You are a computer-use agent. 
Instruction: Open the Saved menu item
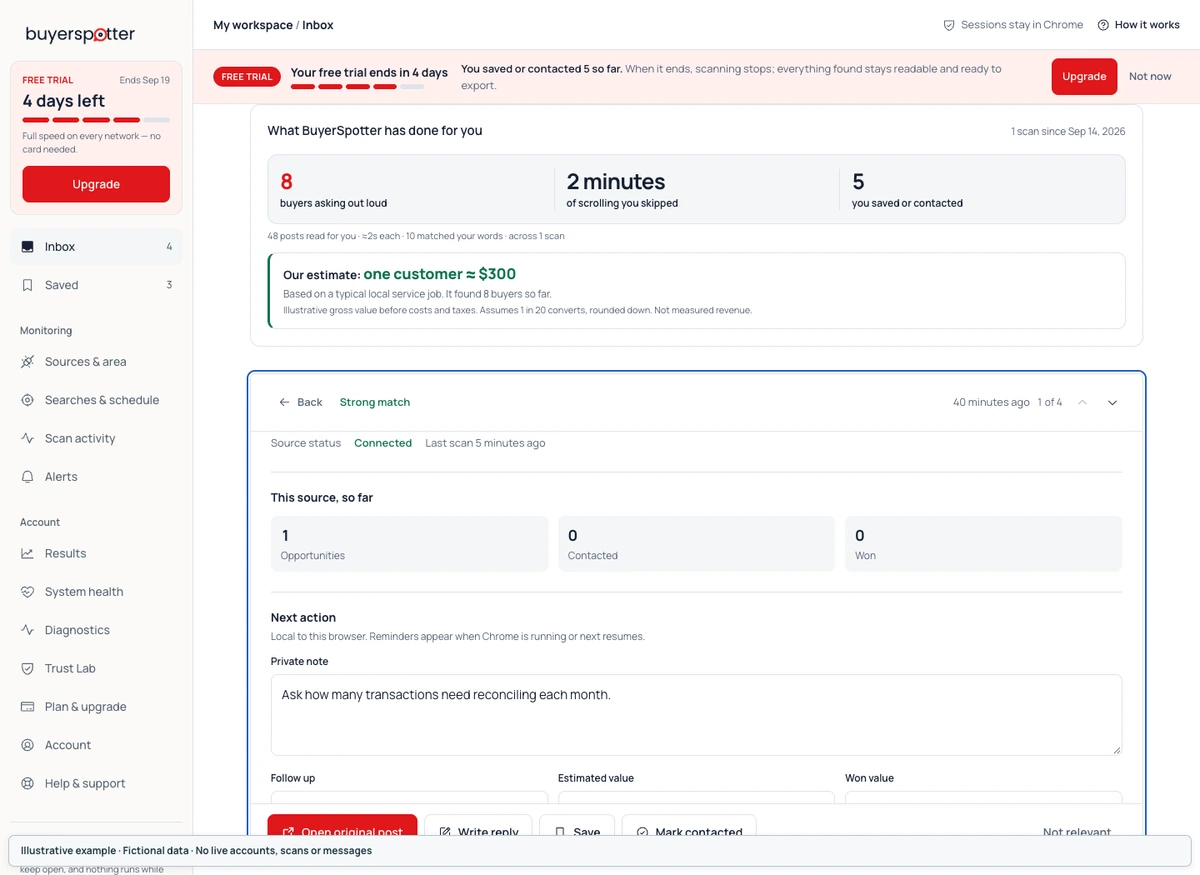click(96, 285)
